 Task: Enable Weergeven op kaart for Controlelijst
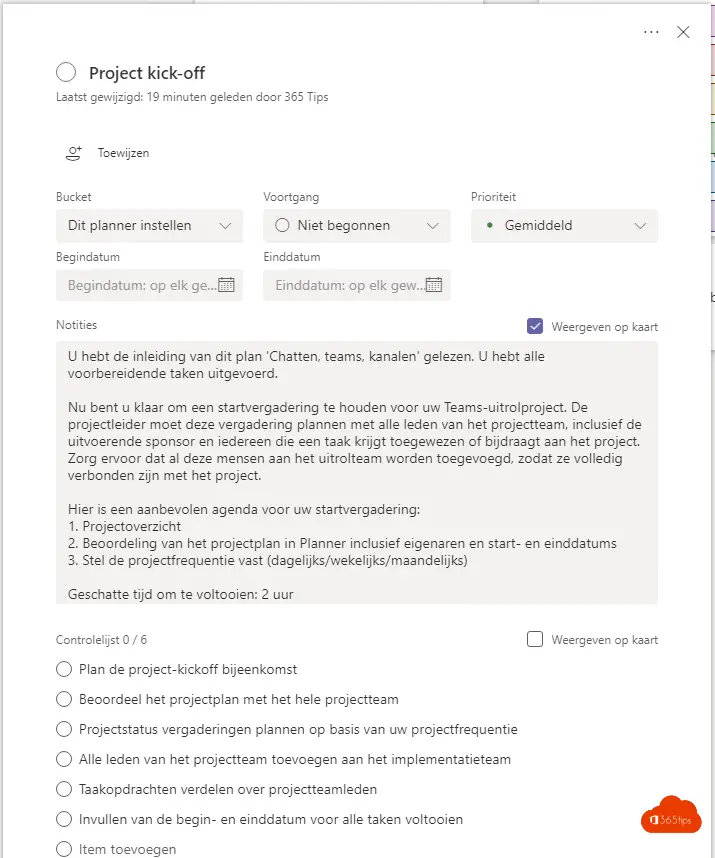(535, 640)
